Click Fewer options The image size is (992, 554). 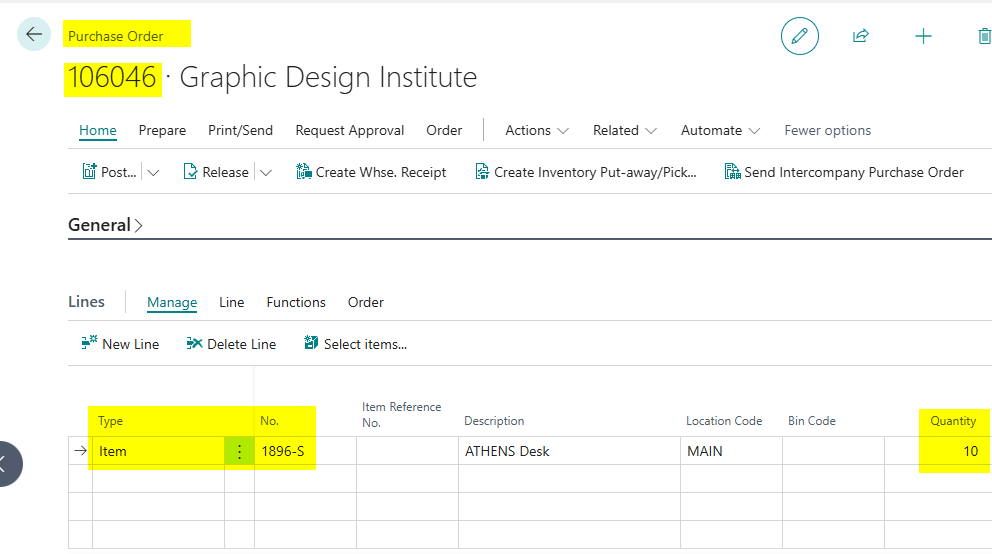click(827, 130)
